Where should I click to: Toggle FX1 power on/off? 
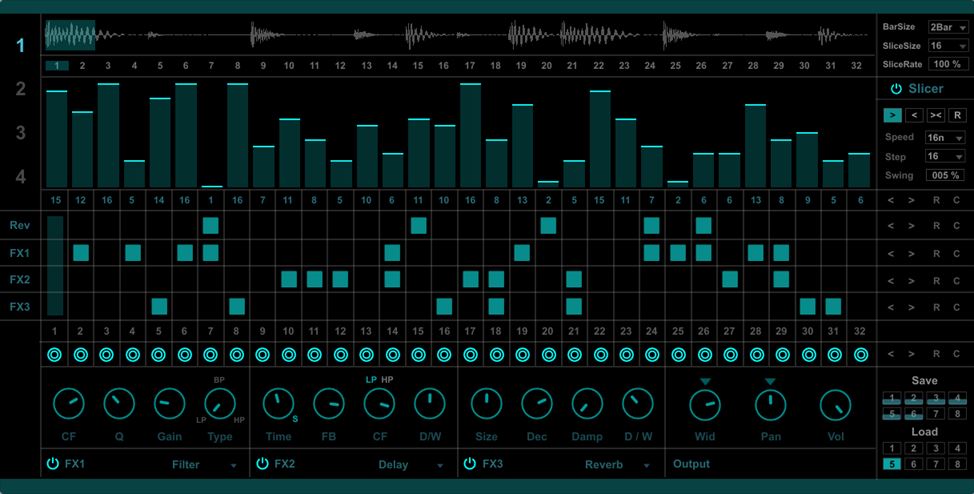click(x=52, y=464)
